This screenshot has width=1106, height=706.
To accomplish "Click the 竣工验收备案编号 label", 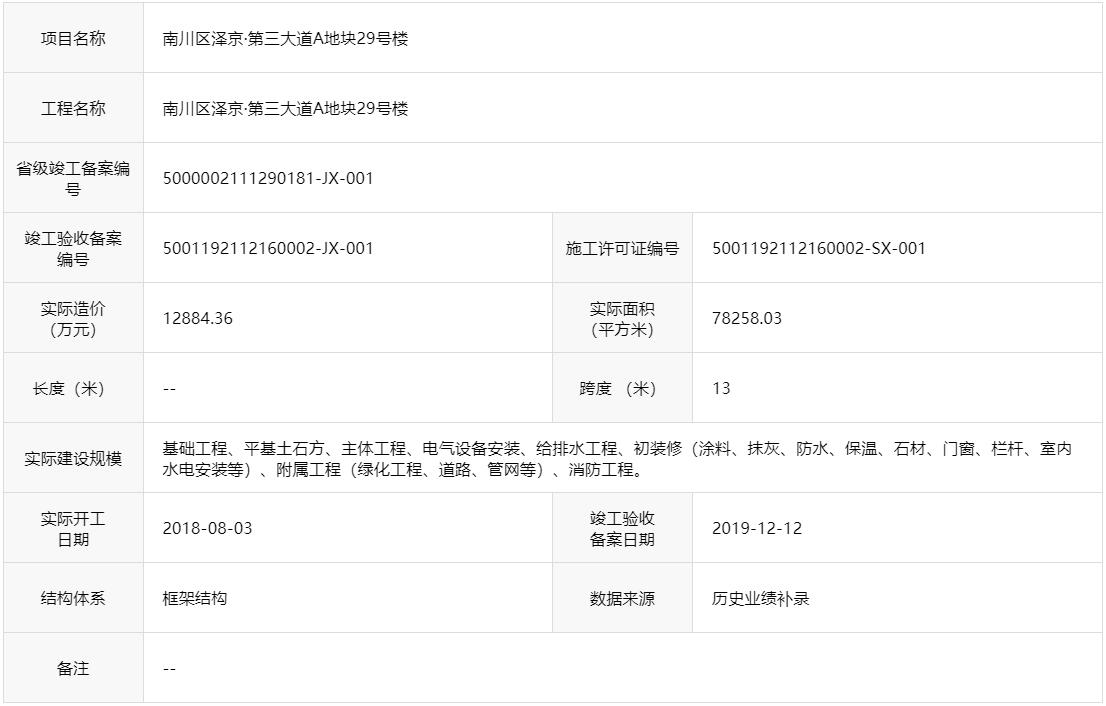I will (x=73, y=248).
